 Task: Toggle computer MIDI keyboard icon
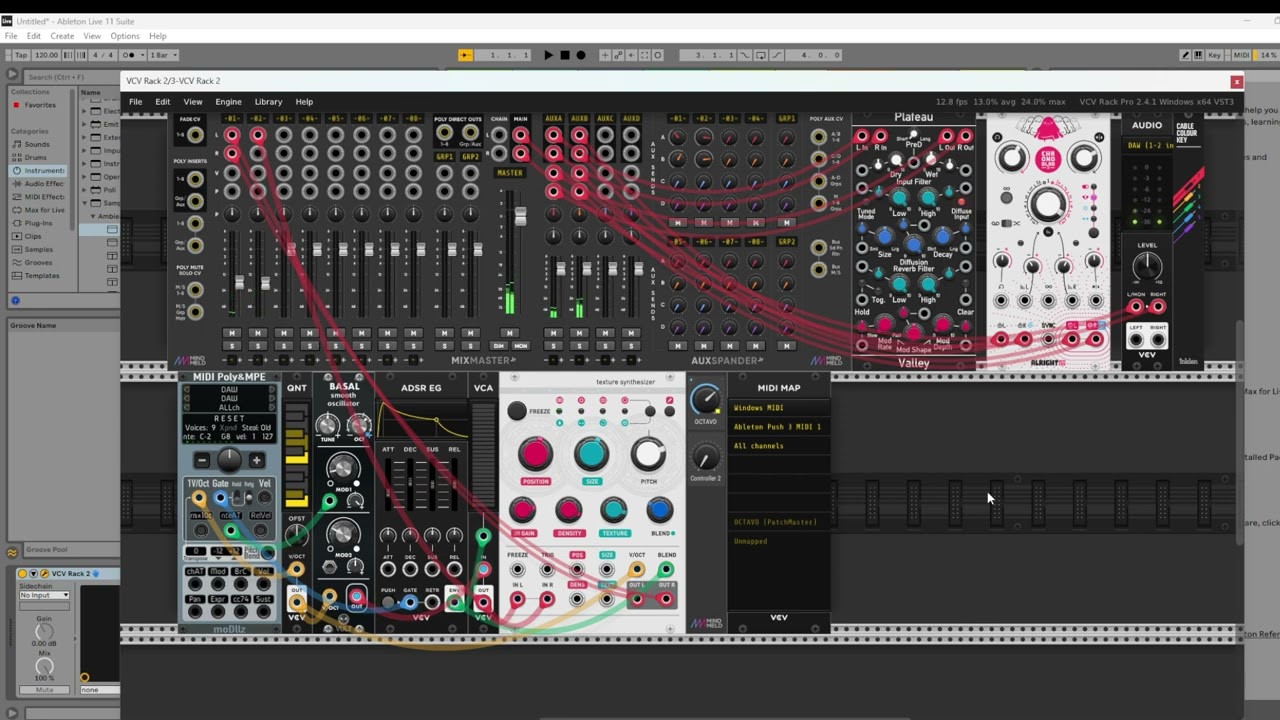coord(1199,55)
